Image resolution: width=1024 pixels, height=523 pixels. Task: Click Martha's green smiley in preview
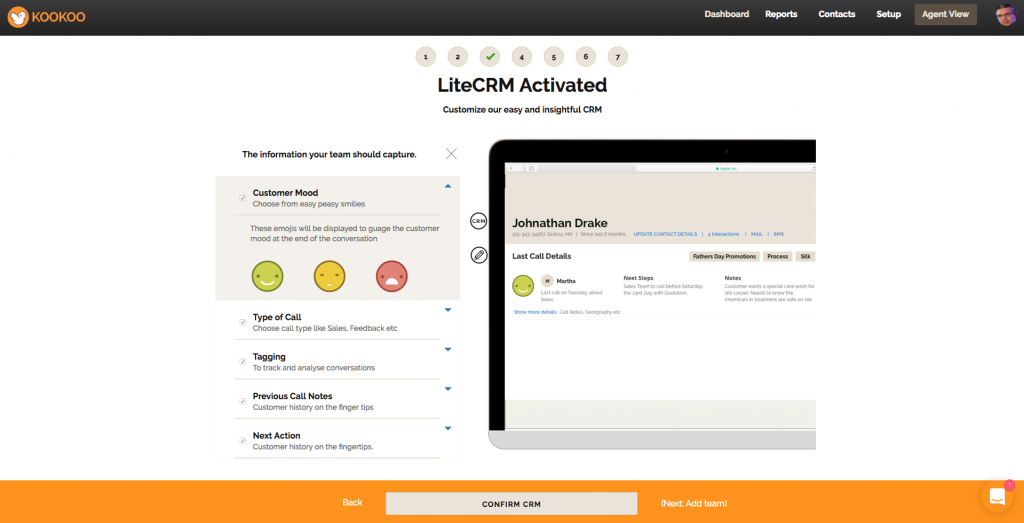(523, 285)
